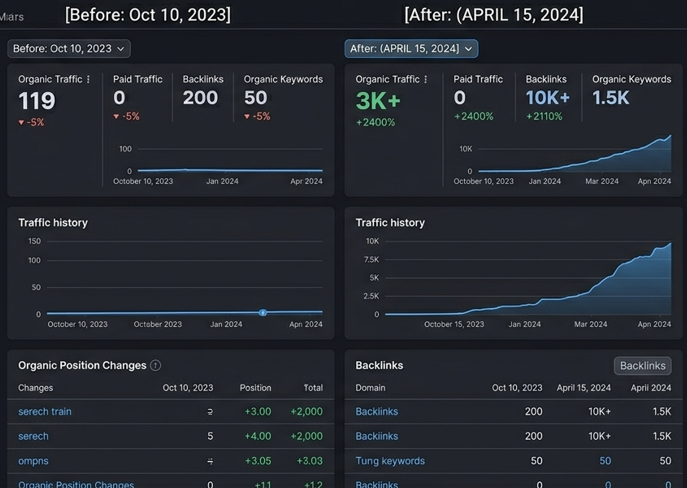This screenshot has width=687, height=488.
Task: Click the 'Position' column header
Action: point(255,388)
